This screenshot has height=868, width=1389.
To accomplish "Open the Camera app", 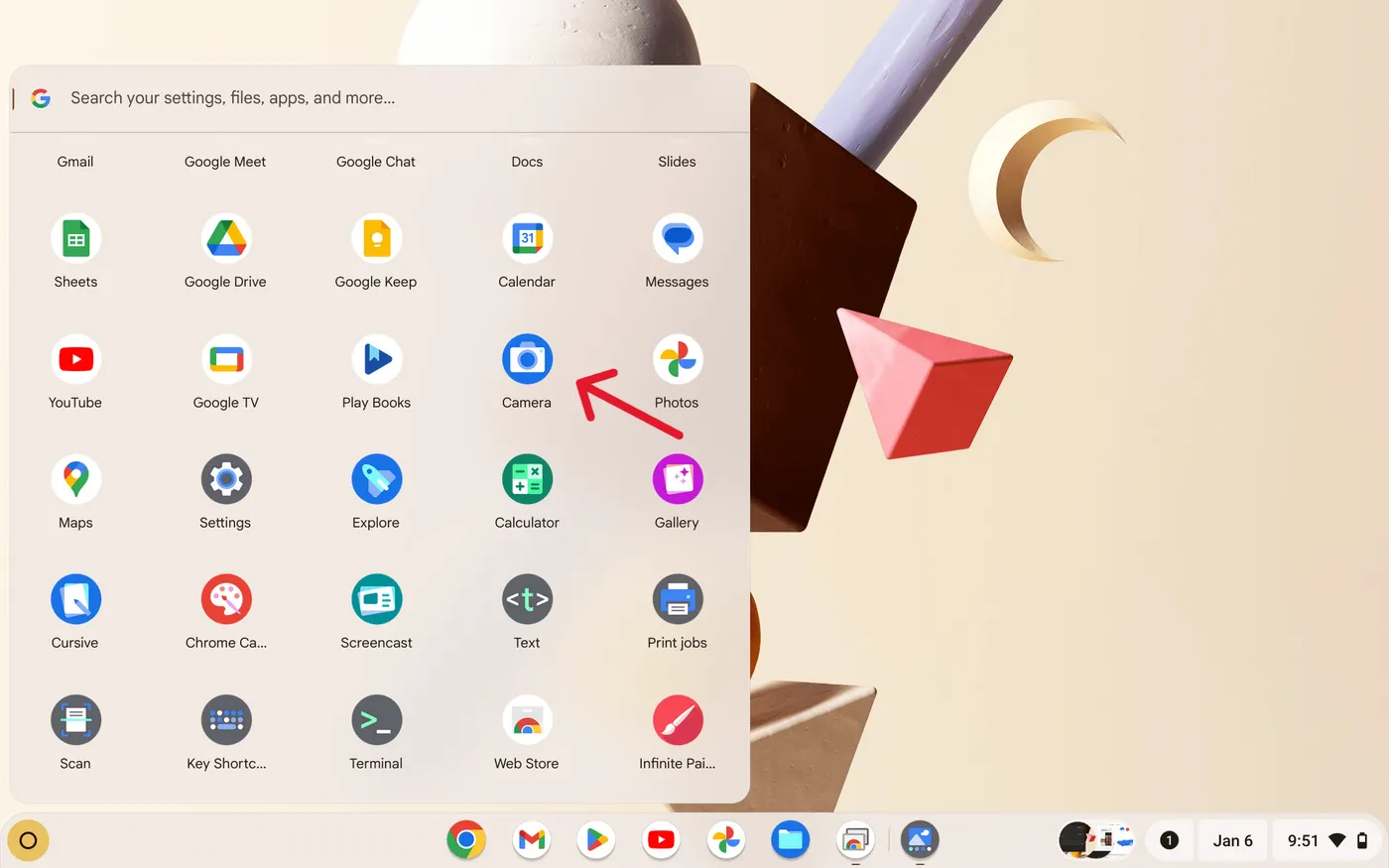I will pos(527,359).
